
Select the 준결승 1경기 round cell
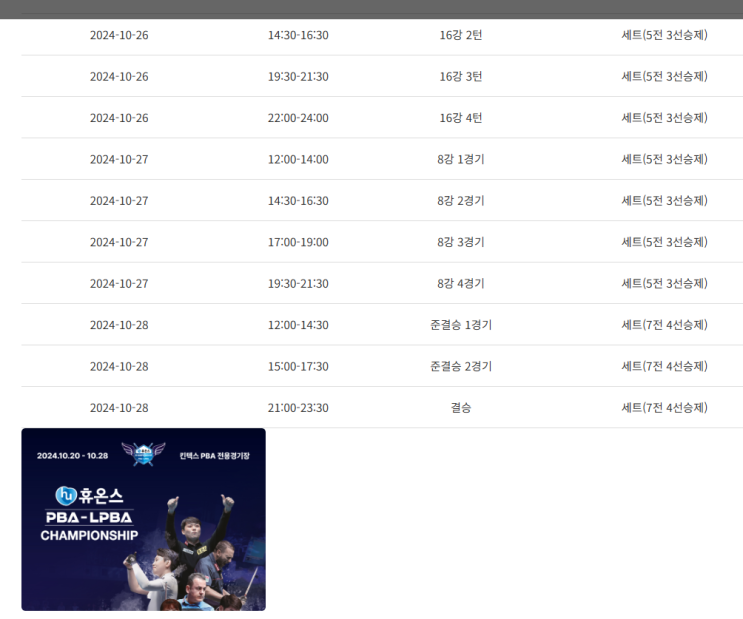[461, 325]
